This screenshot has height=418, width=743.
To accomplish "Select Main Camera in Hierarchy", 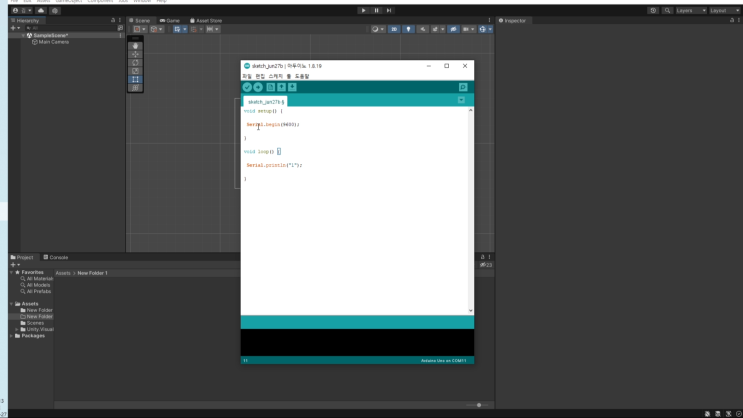I will point(50,42).
